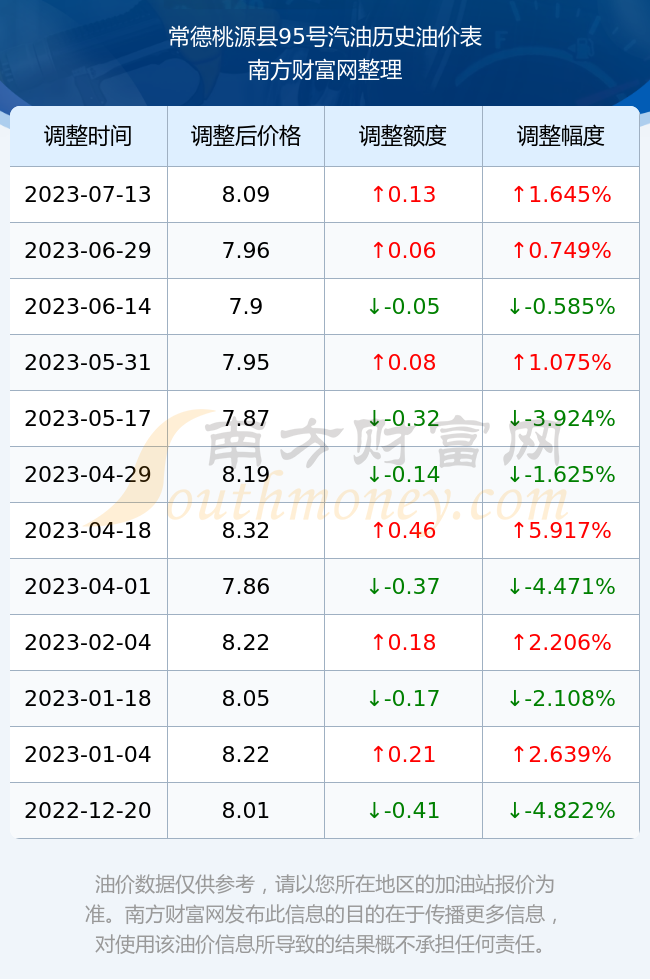650x980 pixels.
Task: Click the green down arrow before -0.41
Action: 374,810
